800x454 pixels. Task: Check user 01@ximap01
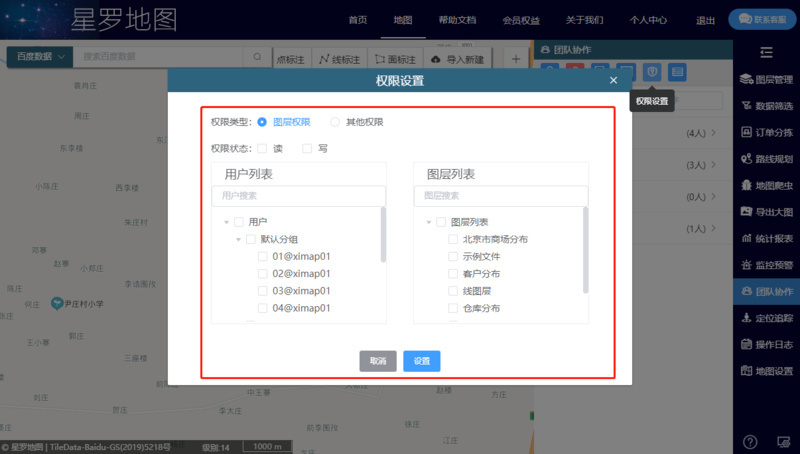coord(263,257)
